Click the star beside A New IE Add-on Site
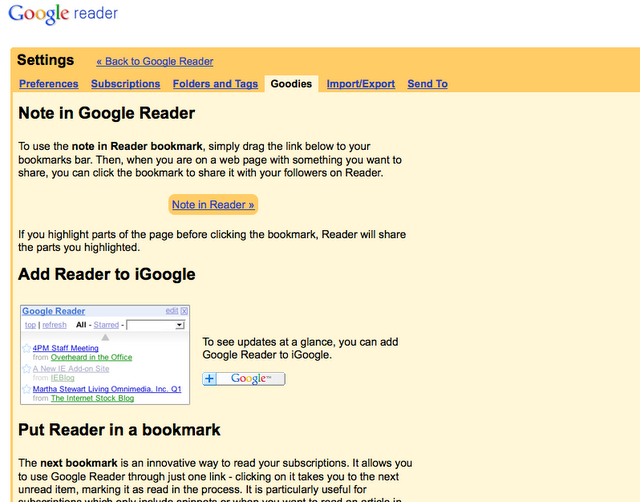Viewport: 640px width, 502px height. [27, 369]
